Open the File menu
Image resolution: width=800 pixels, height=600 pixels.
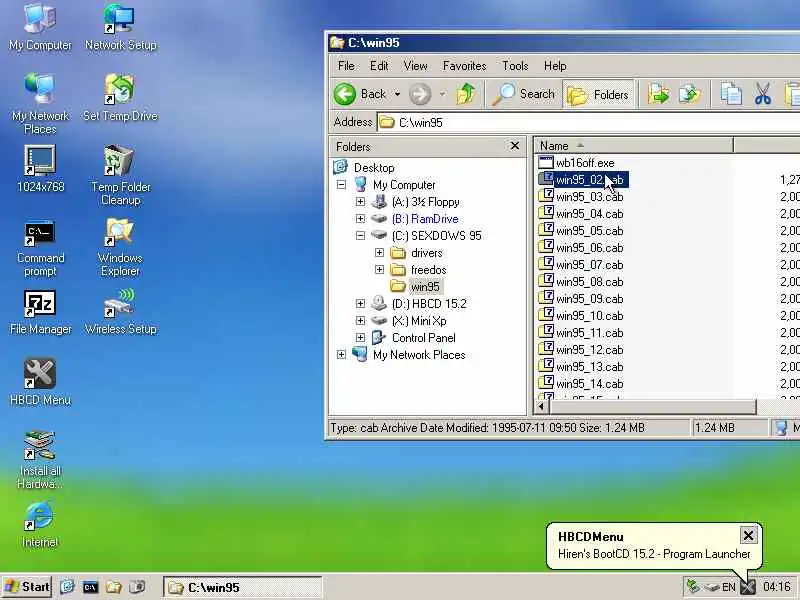tap(346, 66)
